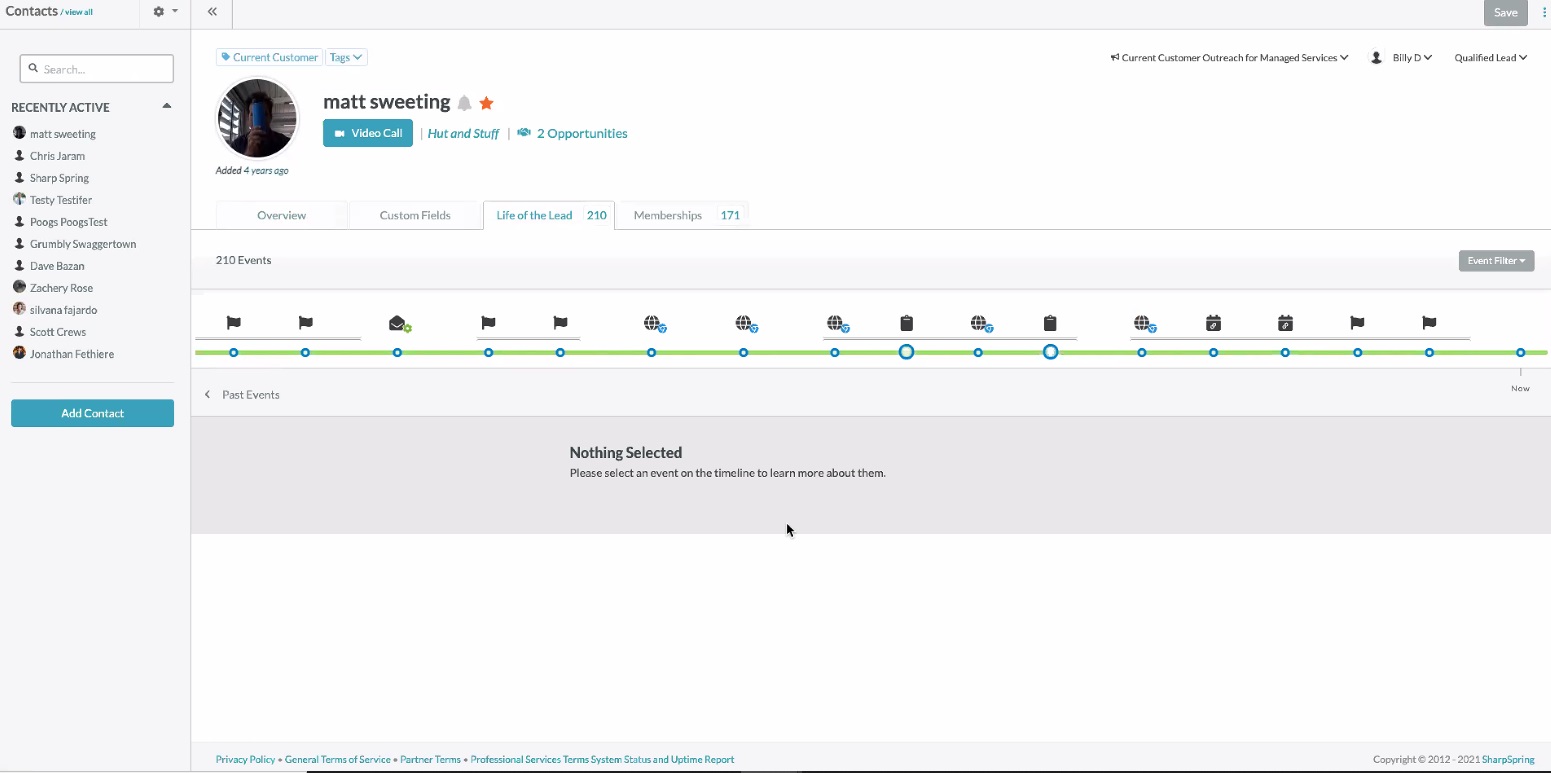
Task: Start a Video Call
Action: click(x=368, y=133)
